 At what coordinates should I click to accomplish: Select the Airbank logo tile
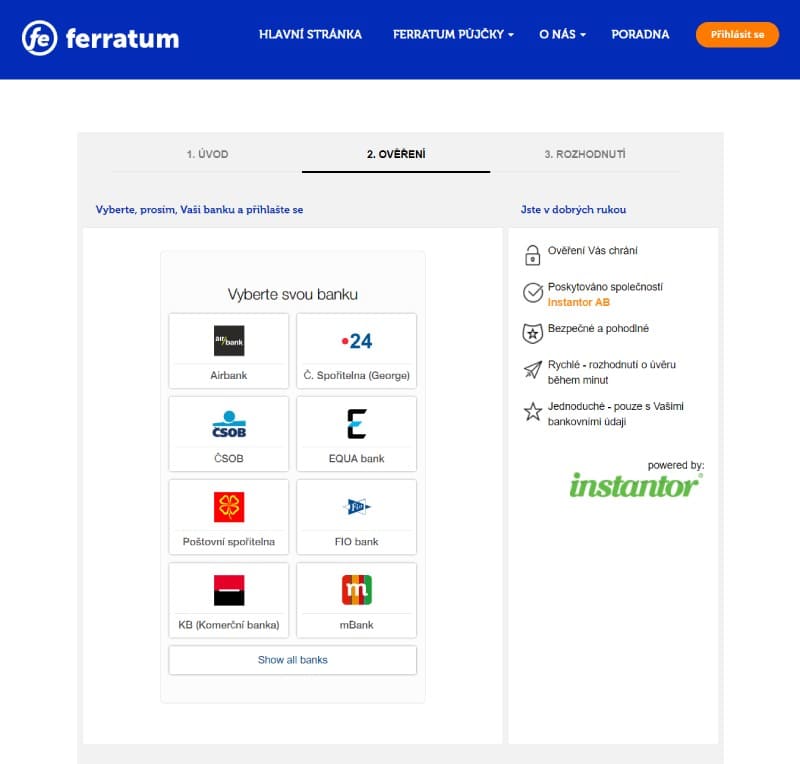(229, 340)
